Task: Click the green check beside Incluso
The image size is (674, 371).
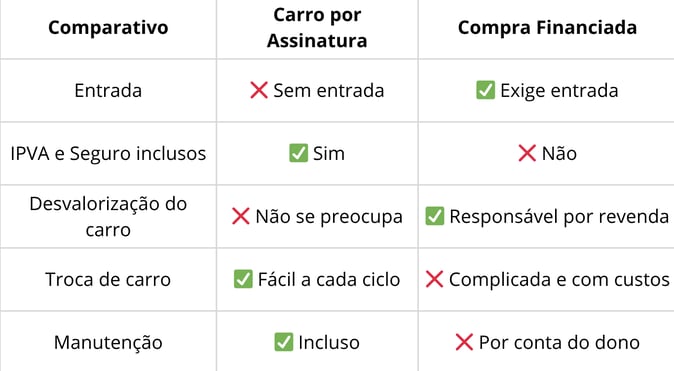Action: click(x=284, y=342)
